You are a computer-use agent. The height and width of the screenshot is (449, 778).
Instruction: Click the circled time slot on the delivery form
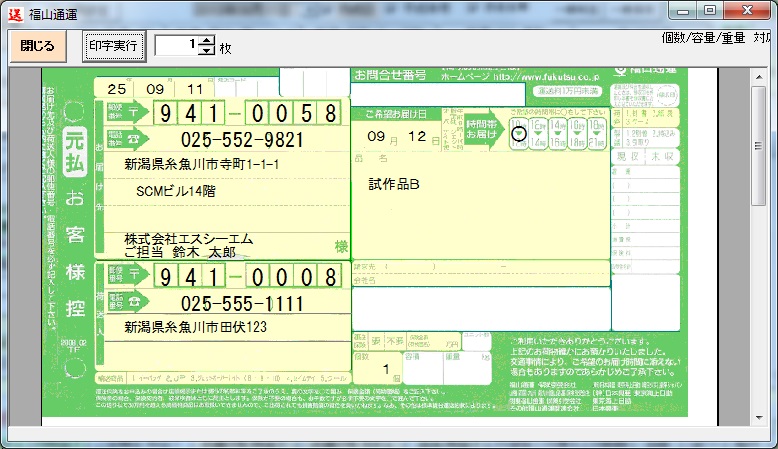pos(519,134)
